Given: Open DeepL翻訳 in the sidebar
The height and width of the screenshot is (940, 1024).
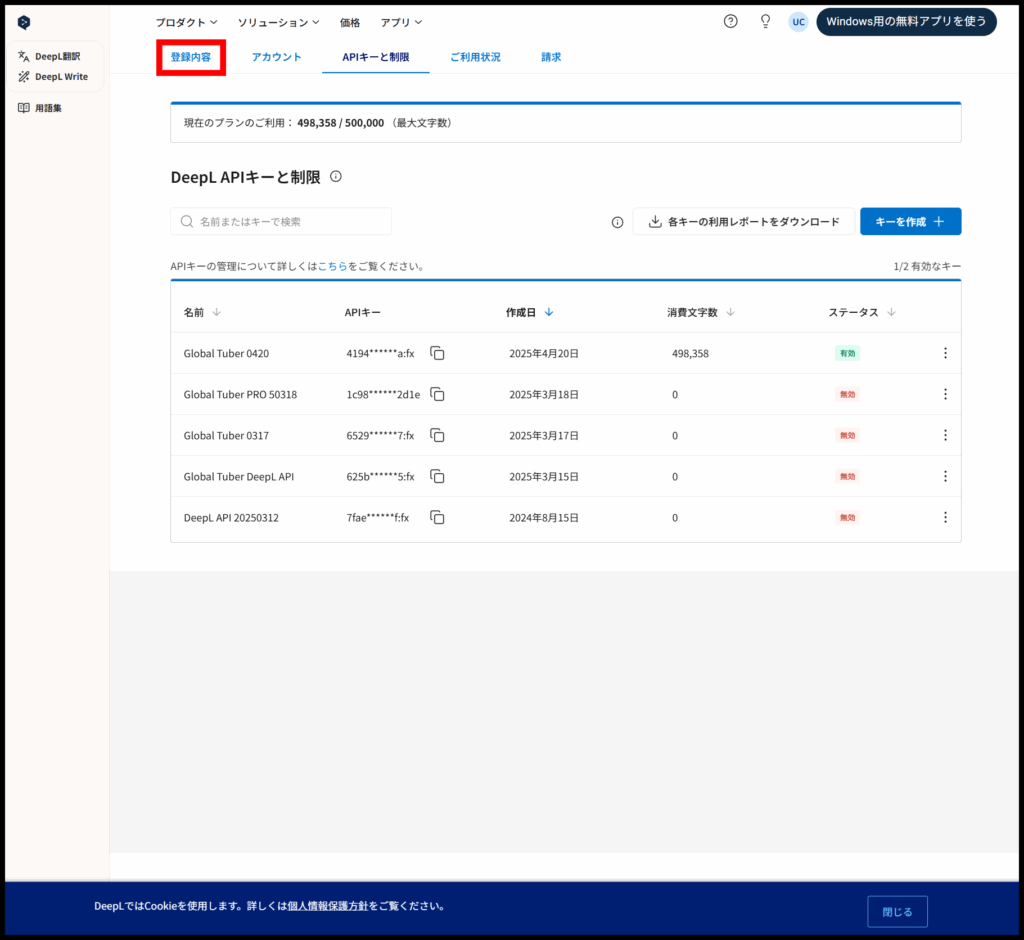Looking at the screenshot, I should [50, 56].
